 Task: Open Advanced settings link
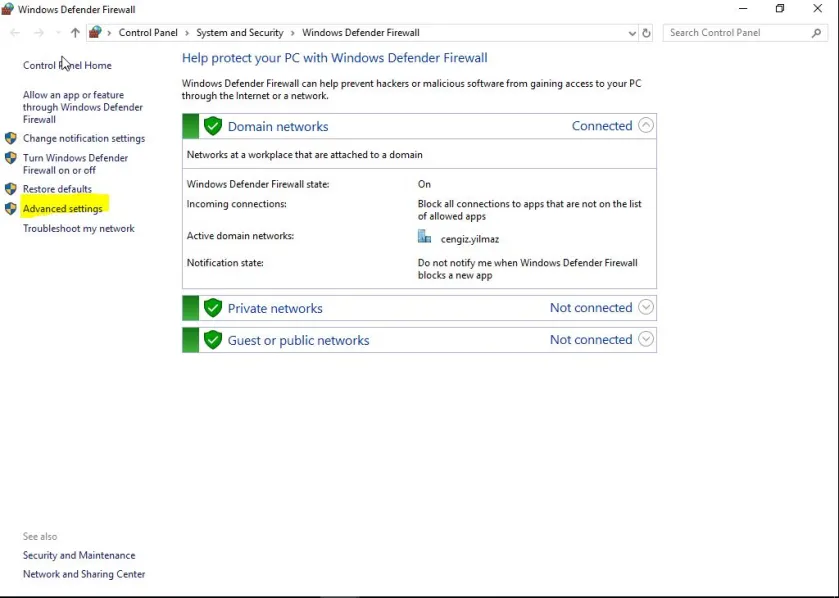point(63,209)
